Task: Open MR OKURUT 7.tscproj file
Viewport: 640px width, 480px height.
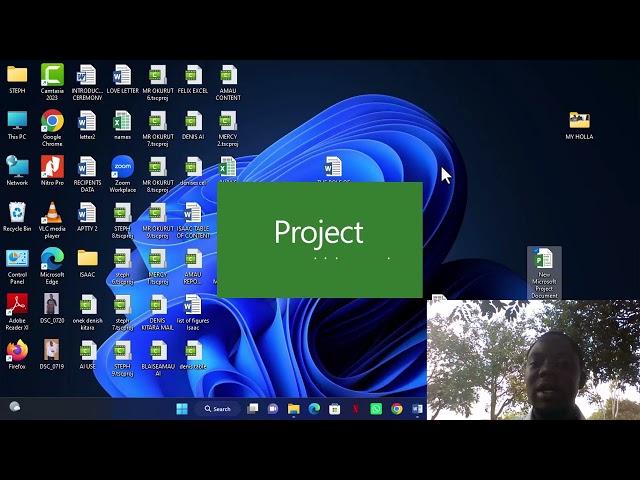Action: (x=158, y=128)
